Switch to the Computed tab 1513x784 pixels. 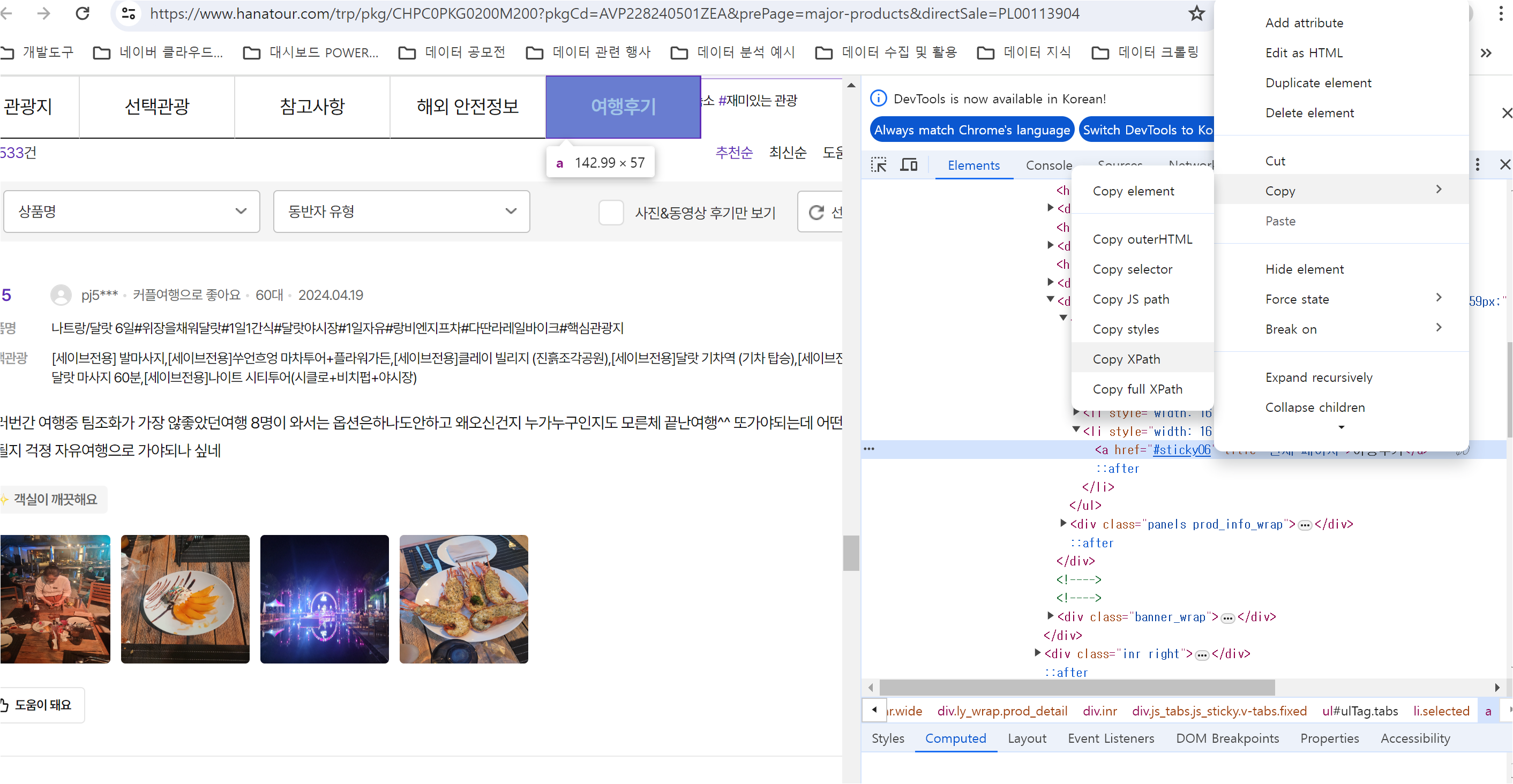pos(955,738)
